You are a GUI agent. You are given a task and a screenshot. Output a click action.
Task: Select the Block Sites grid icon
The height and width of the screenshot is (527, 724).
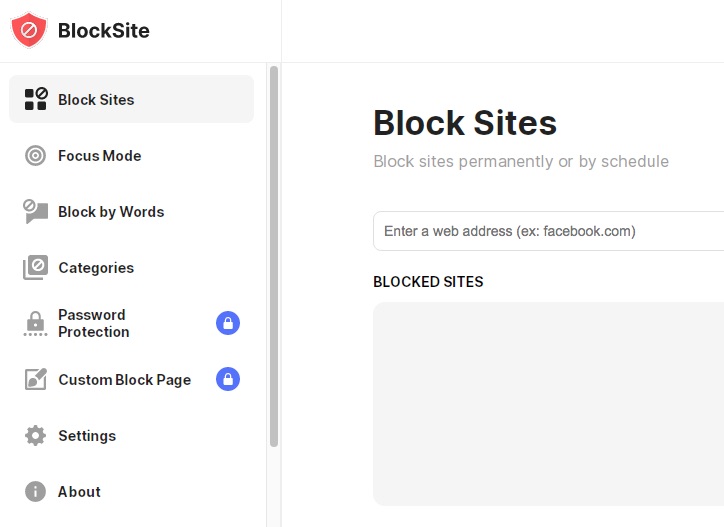coord(36,99)
